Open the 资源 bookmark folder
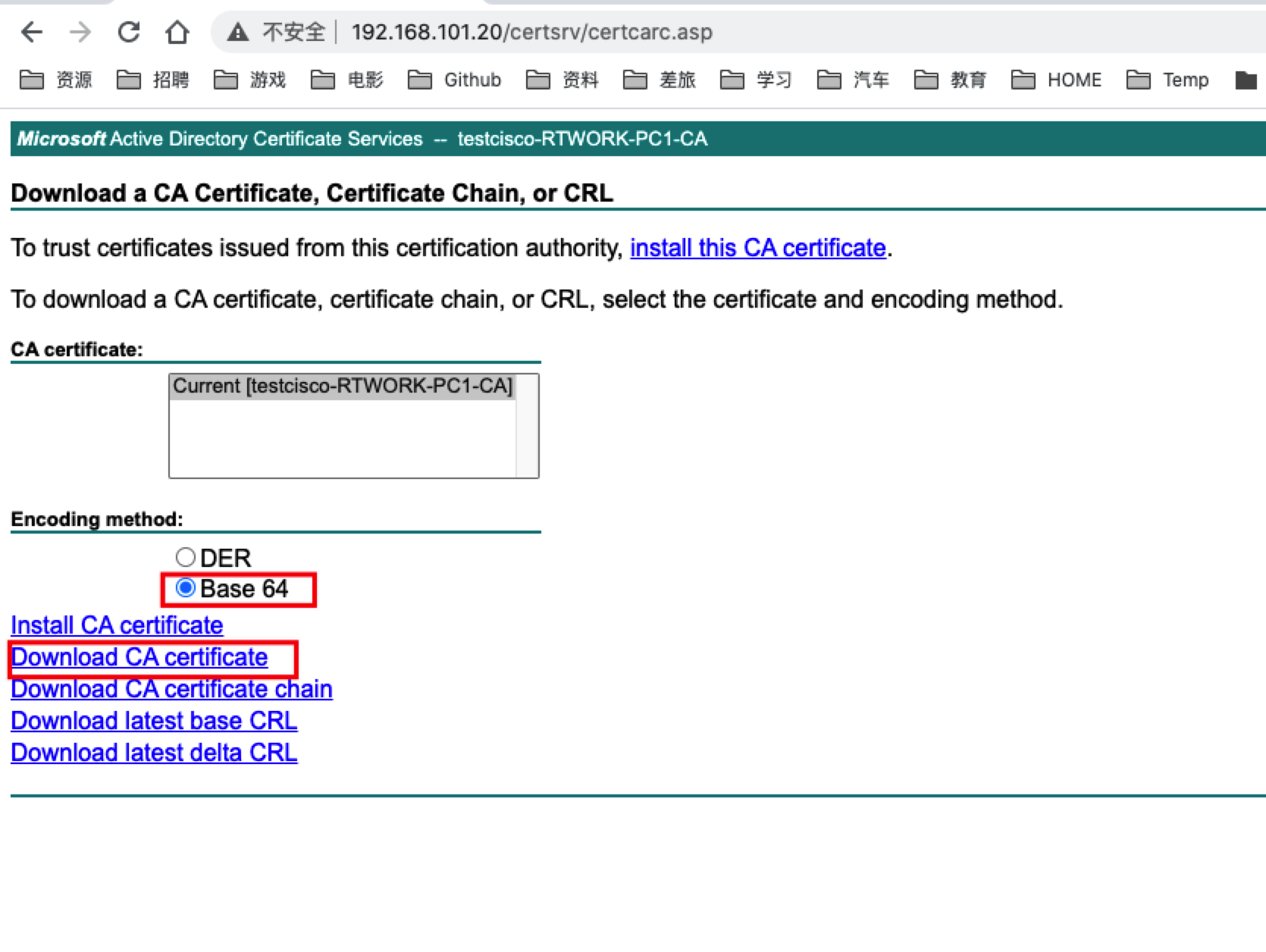 tap(55, 80)
